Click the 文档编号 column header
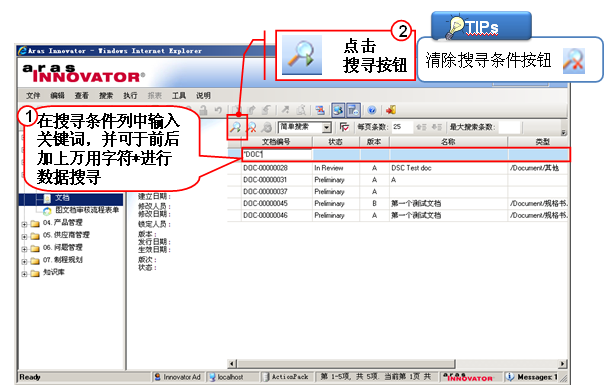The image size is (605, 385). pos(277,142)
